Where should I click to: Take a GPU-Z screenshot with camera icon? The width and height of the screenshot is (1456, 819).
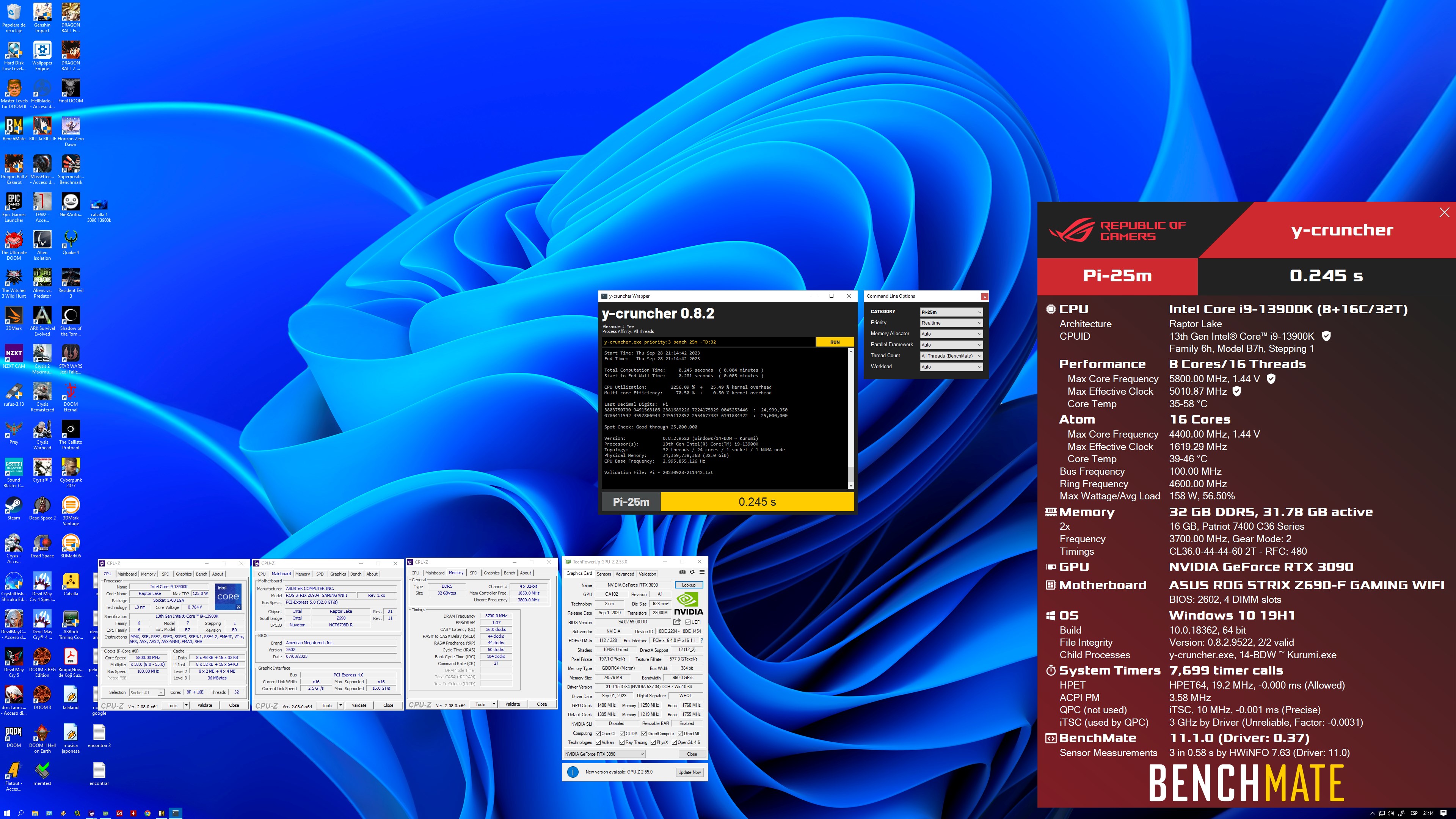click(682, 572)
